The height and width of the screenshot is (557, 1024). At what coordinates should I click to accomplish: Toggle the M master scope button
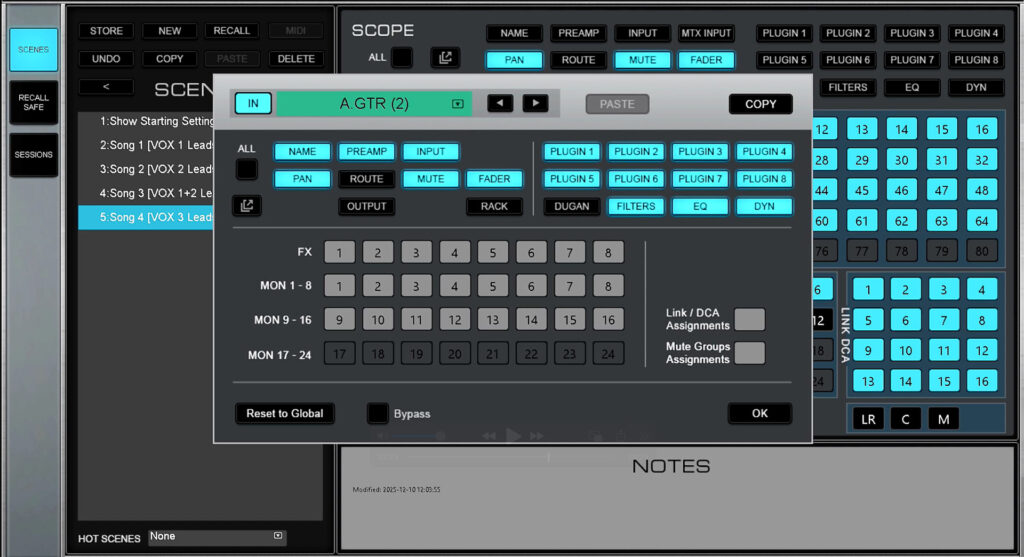point(944,419)
